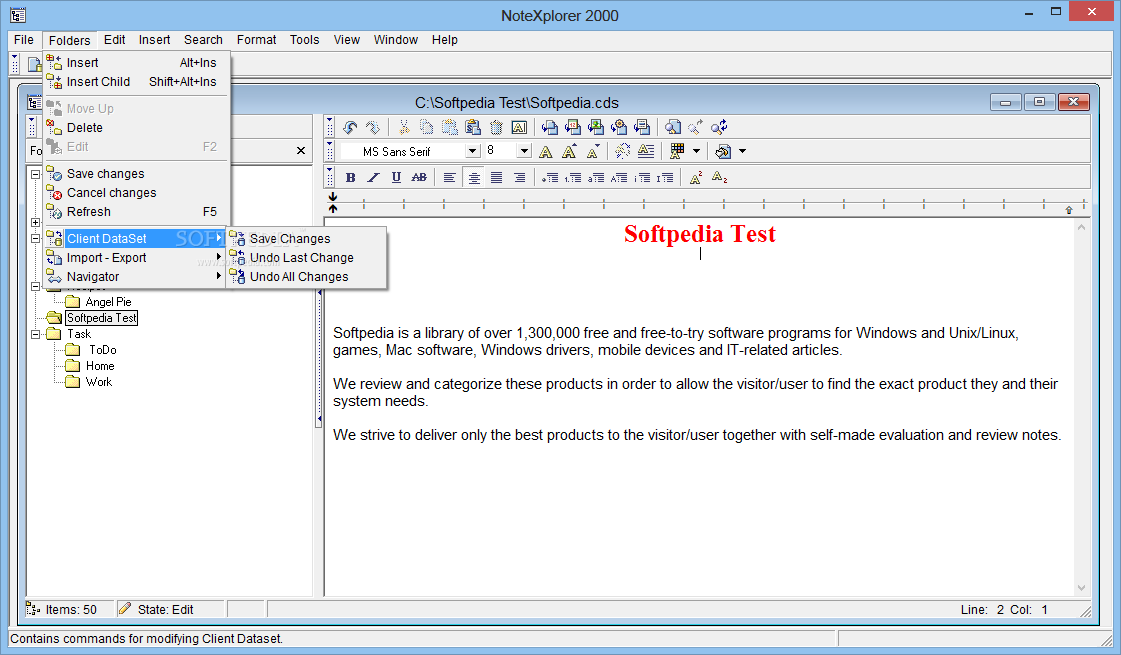Open the highlight color dropdown arrow
The width and height of the screenshot is (1121, 655).
click(x=742, y=152)
